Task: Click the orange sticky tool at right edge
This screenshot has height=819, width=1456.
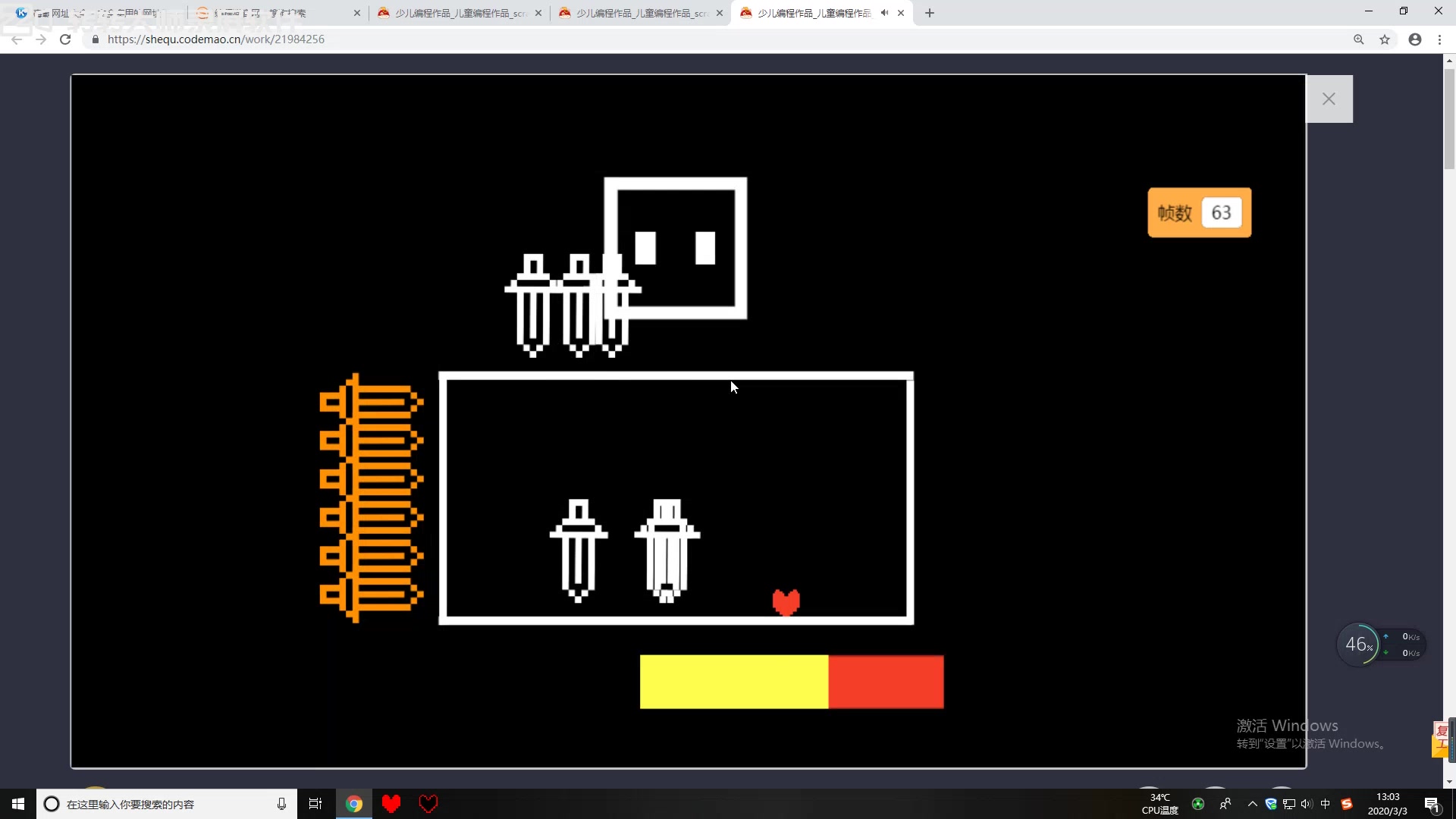Action: tap(1441, 739)
